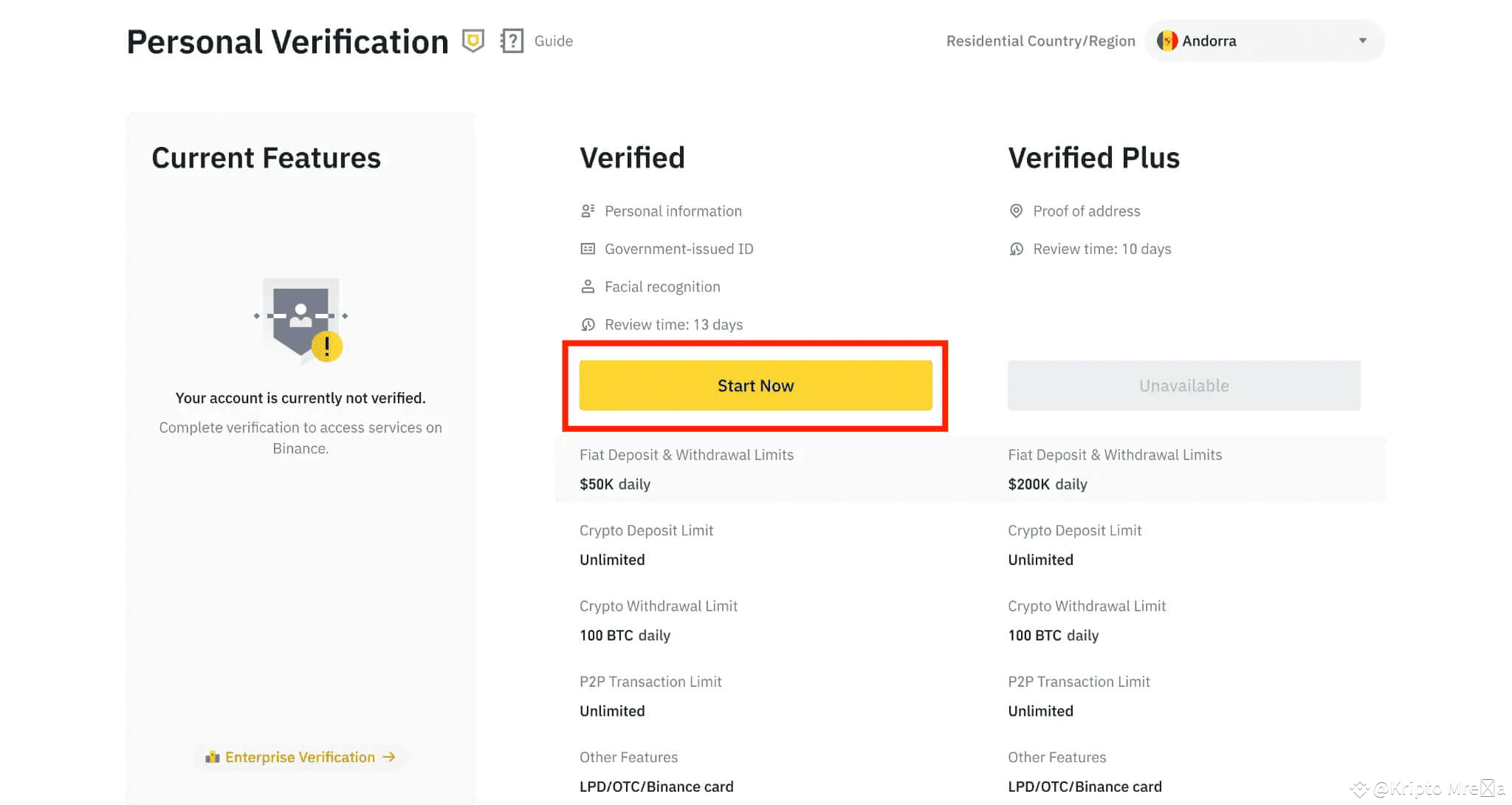Screen dimensions: 1512x805
Task: Click the Verified review time clock icon
Action: click(x=588, y=324)
